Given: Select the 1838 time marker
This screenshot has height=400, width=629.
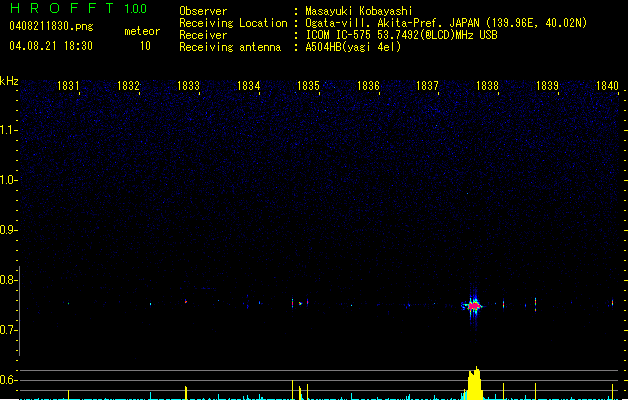Looking at the screenshot, I should pyautogui.click(x=487, y=87).
